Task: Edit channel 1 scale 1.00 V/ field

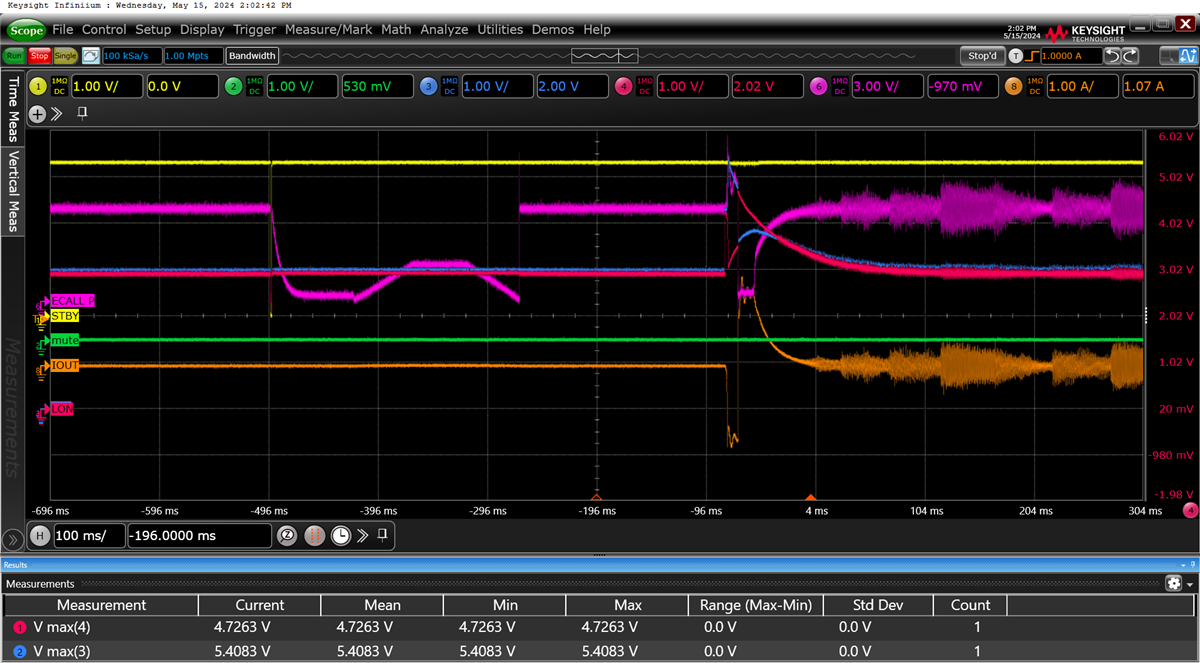Action: (x=105, y=87)
